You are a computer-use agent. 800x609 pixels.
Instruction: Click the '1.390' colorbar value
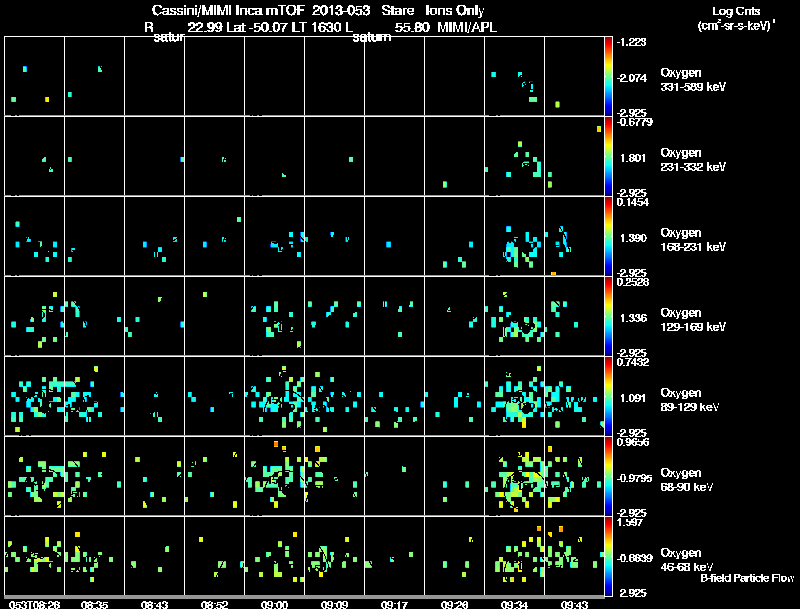click(633, 238)
